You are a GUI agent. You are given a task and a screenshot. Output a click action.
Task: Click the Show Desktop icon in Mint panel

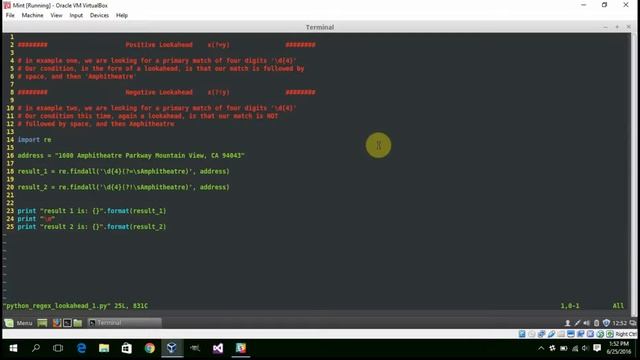(42, 323)
